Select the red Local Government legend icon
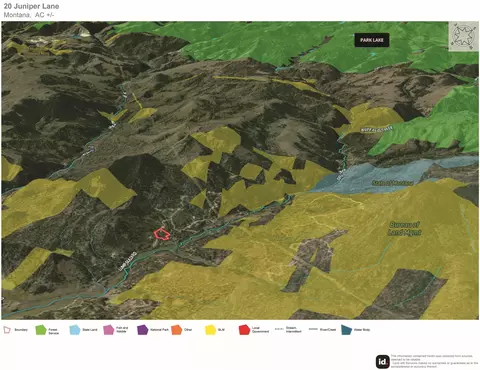Screen dimensions: 480x370 (x=244, y=330)
